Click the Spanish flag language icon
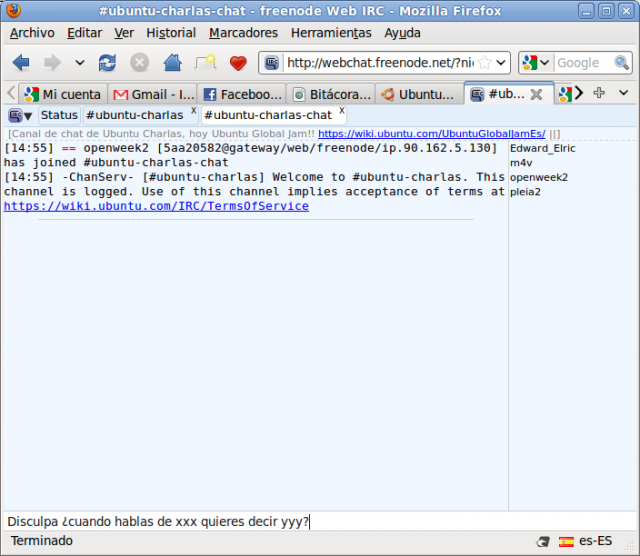Image resolution: width=640 pixels, height=556 pixels. click(566, 541)
